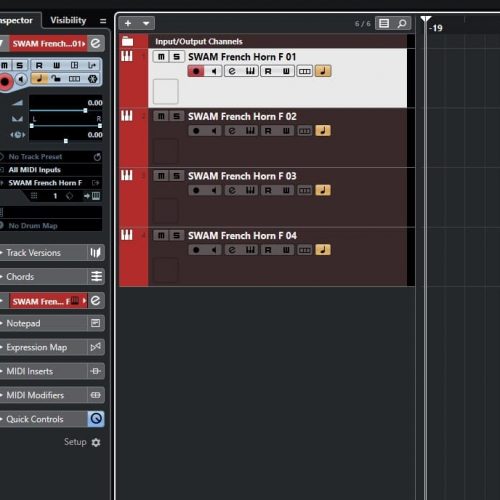Mute SWAM French Horn F 01 track
The image size is (500, 500).
161,57
